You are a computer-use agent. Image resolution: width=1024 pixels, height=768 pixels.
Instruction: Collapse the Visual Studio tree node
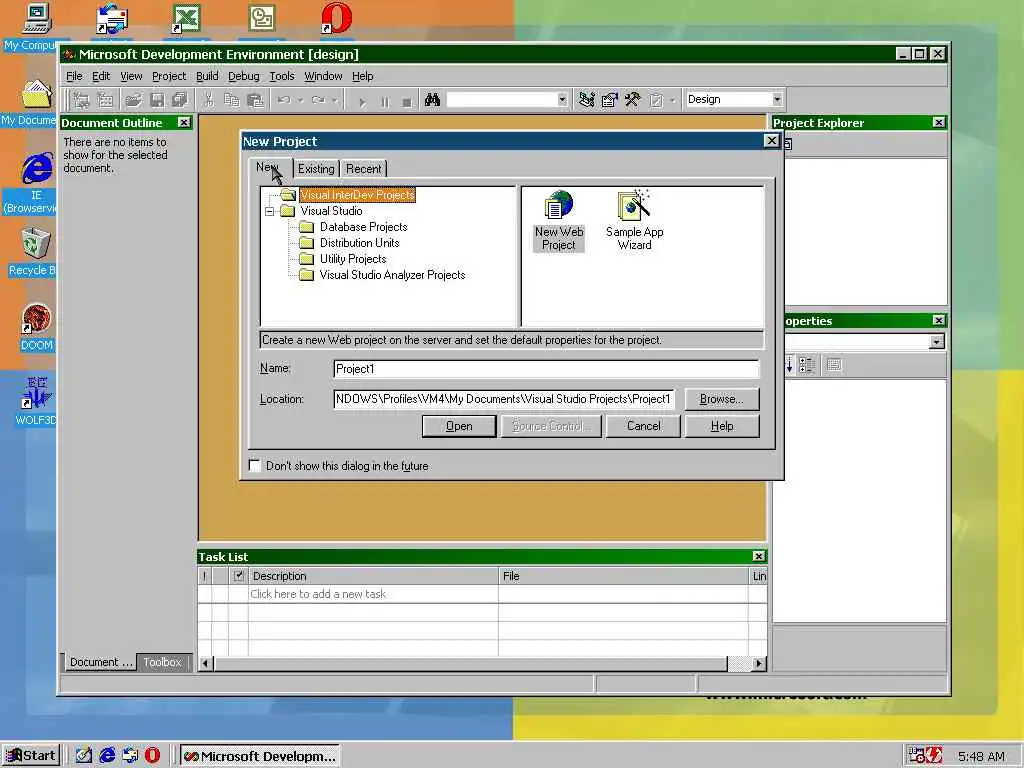pyautogui.click(x=269, y=211)
